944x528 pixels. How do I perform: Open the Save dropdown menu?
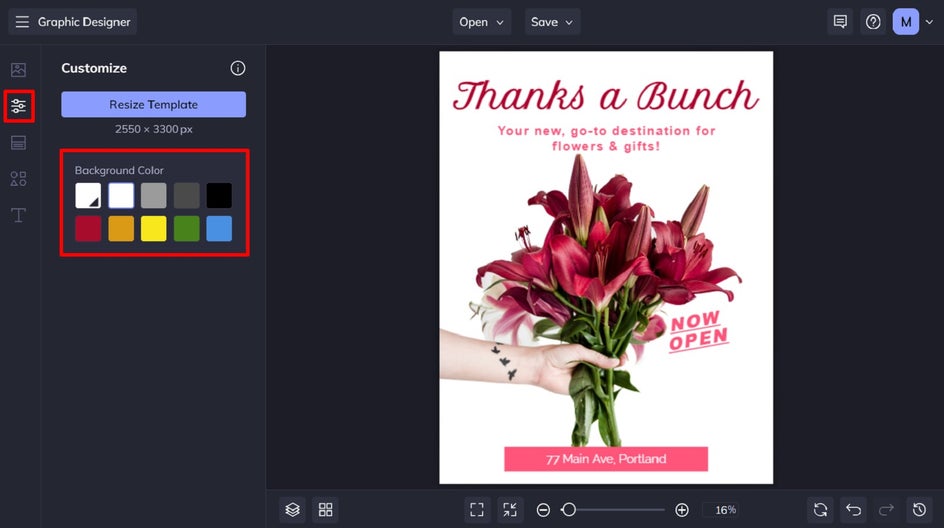552,22
